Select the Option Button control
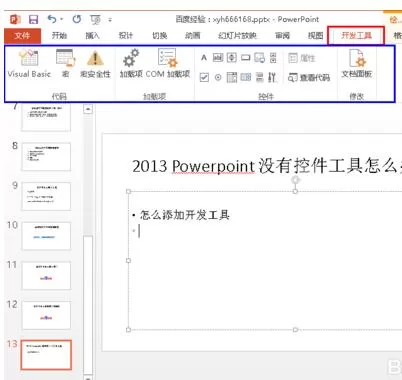The image size is (402, 380). point(218,78)
